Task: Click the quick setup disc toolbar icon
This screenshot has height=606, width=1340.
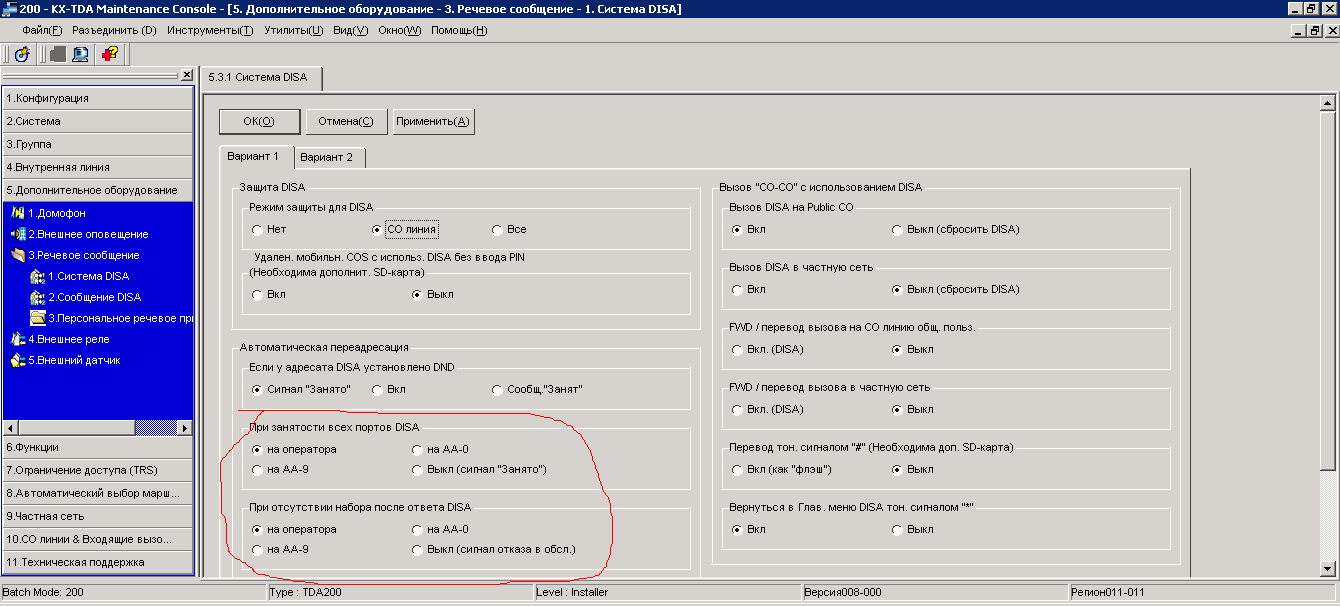Action: click(22, 54)
